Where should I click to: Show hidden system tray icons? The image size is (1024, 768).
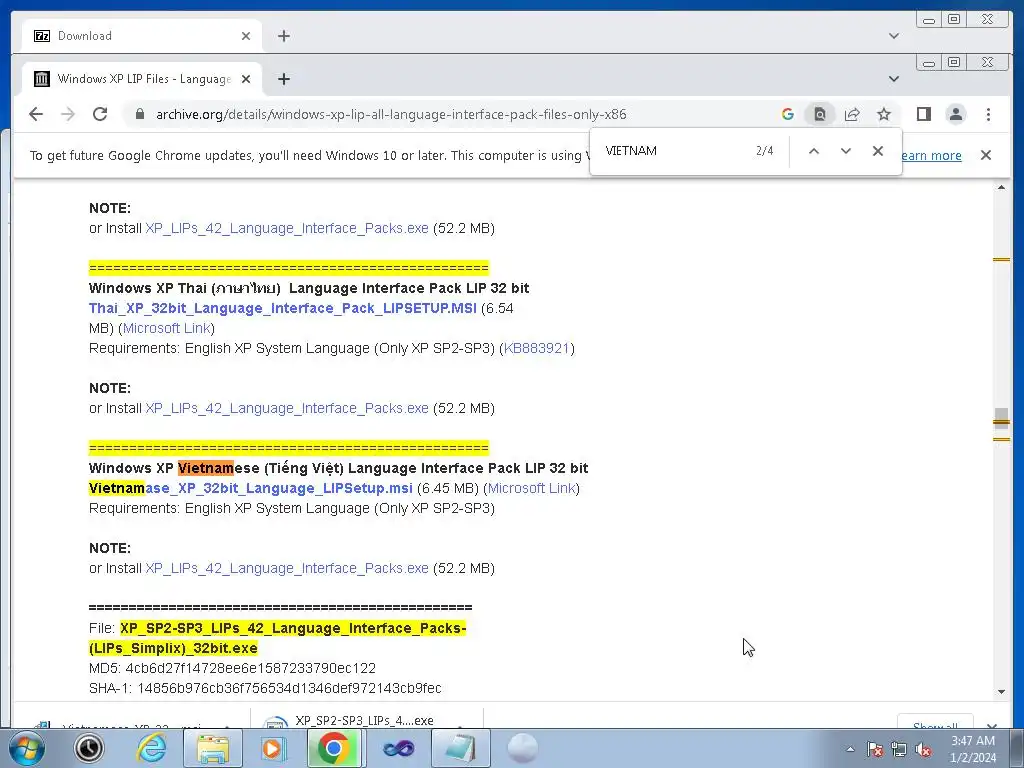click(x=850, y=750)
